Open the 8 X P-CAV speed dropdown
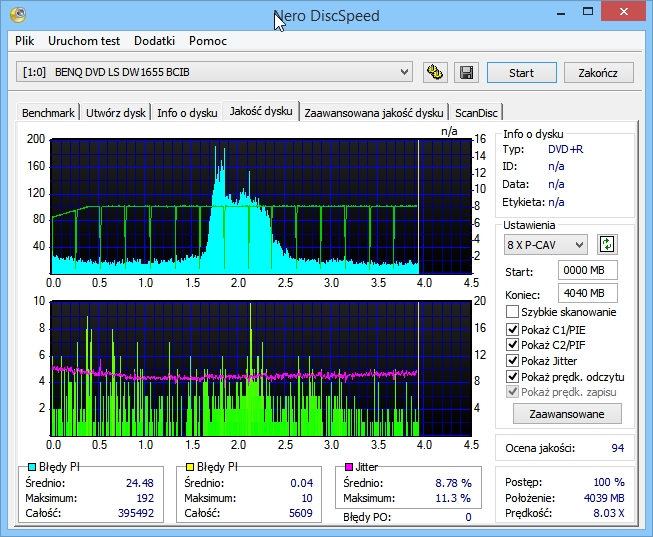 (x=546, y=245)
